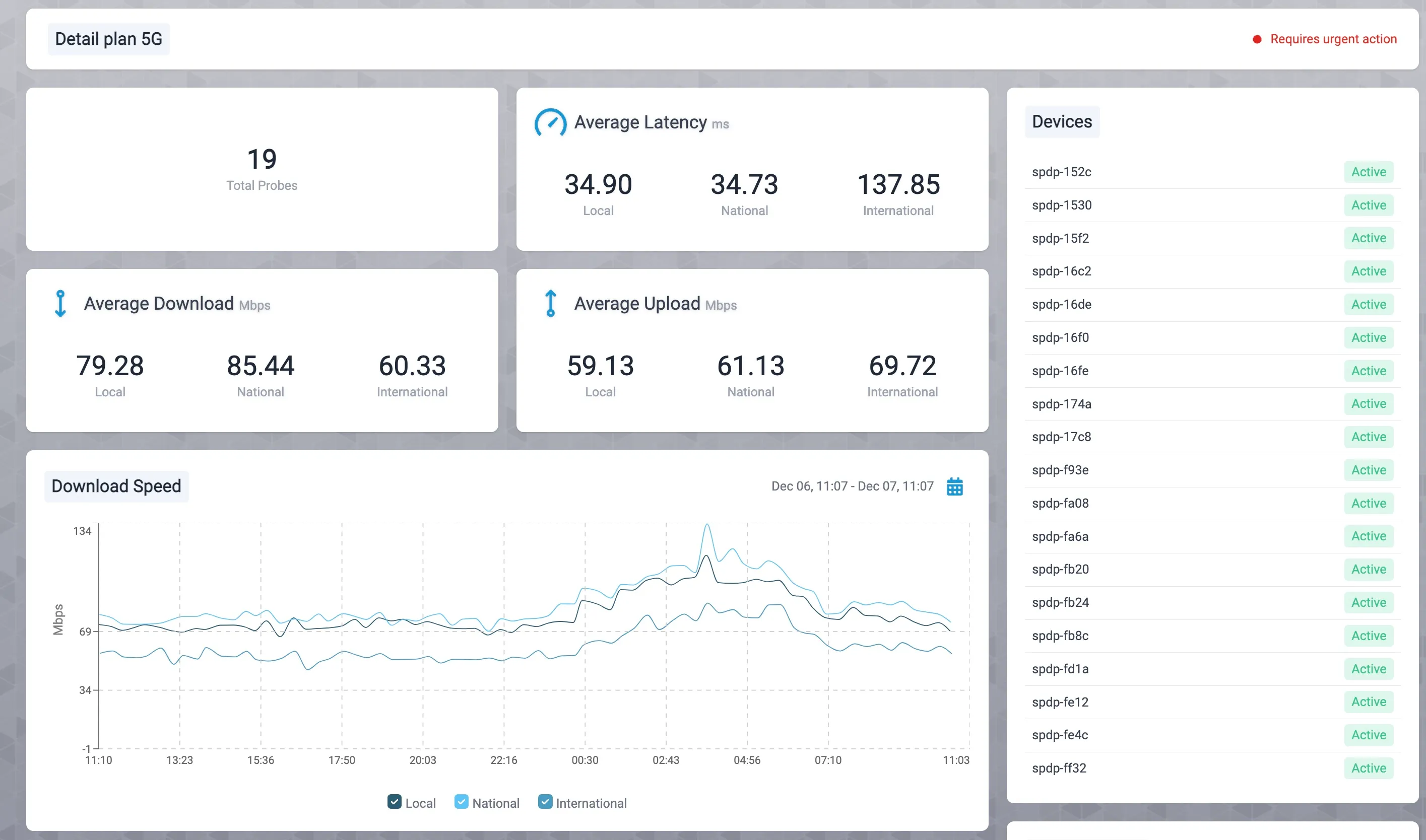Click Active badge for spdp-152c
Viewport: 1426px width, 840px height.
tap(1369, 172)
